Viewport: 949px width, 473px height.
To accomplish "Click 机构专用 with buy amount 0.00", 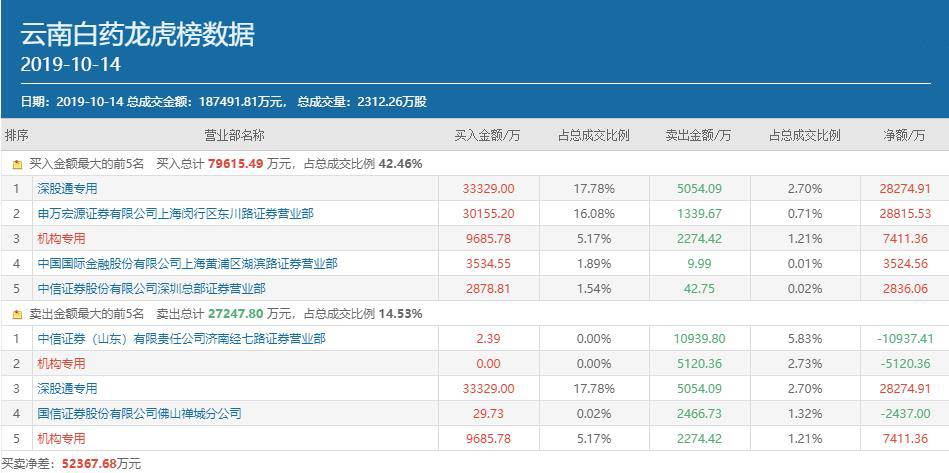I will (61, 364).
